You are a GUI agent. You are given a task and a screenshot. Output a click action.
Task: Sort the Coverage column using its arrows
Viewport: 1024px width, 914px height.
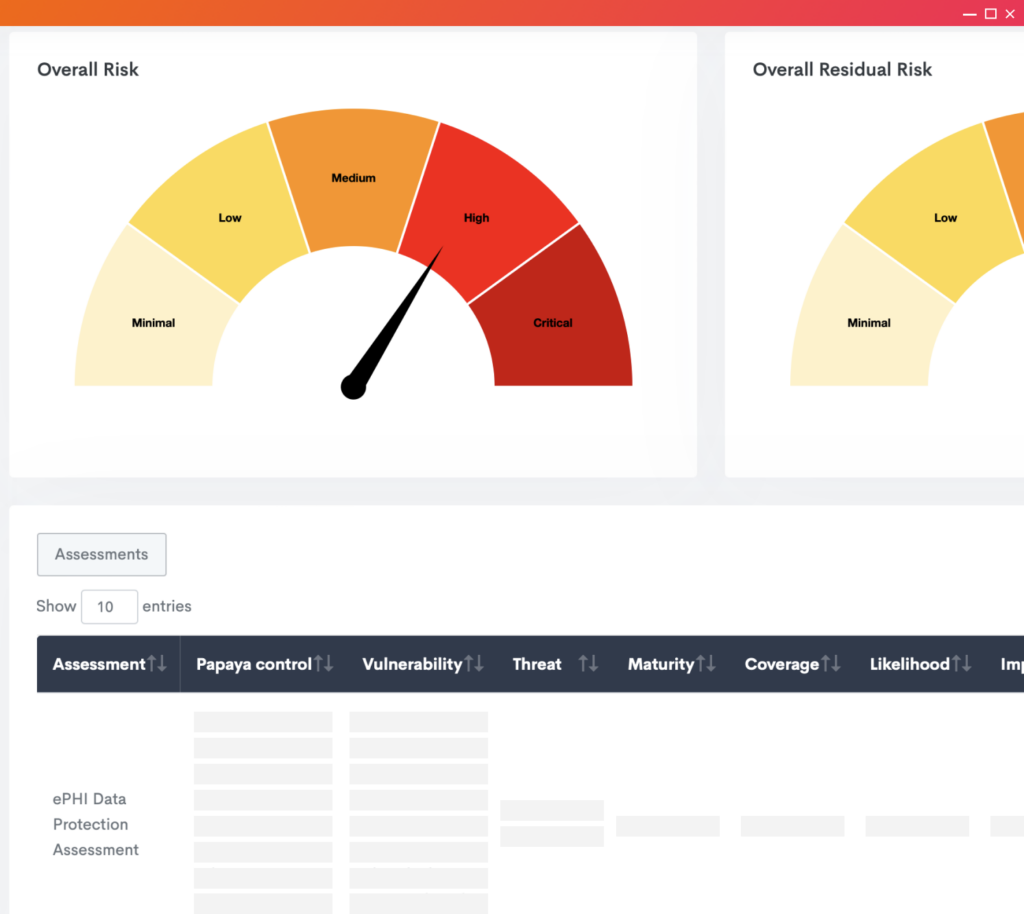[830, 663]
